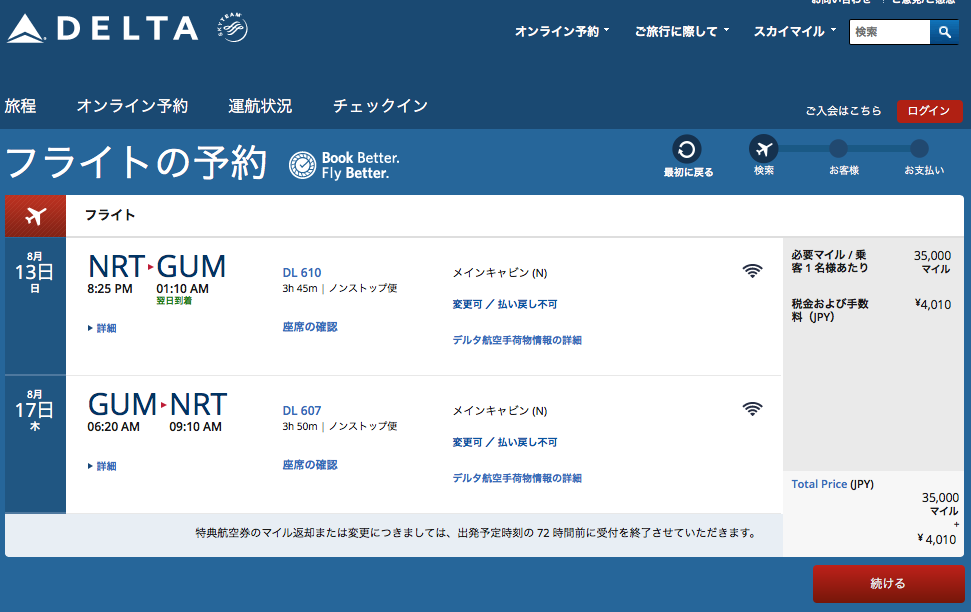971x612 pixels.
Task: Click the red ログイン button
Action: pyautogui.click(x=930, y=111)
